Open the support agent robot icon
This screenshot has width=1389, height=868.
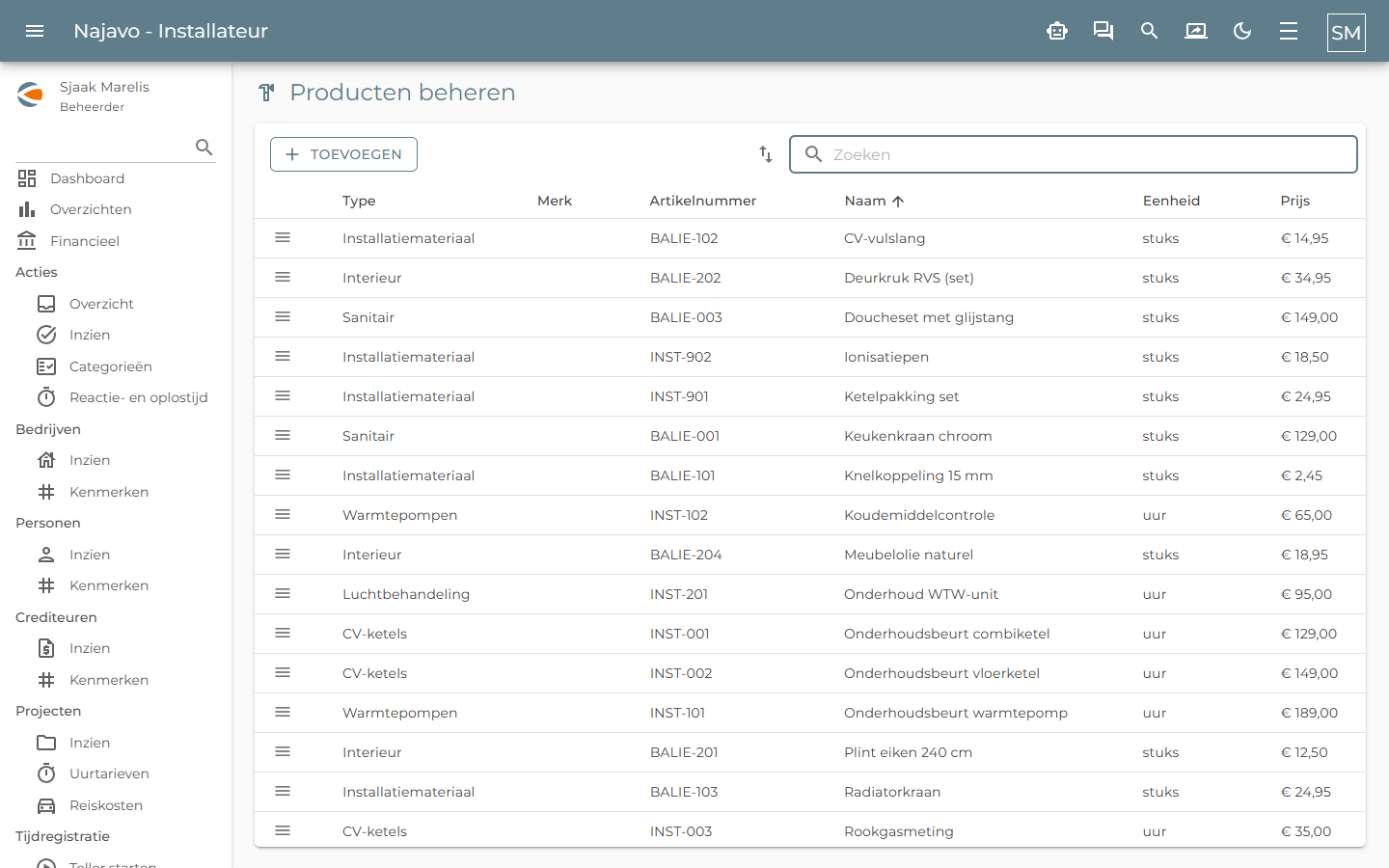1057,31
